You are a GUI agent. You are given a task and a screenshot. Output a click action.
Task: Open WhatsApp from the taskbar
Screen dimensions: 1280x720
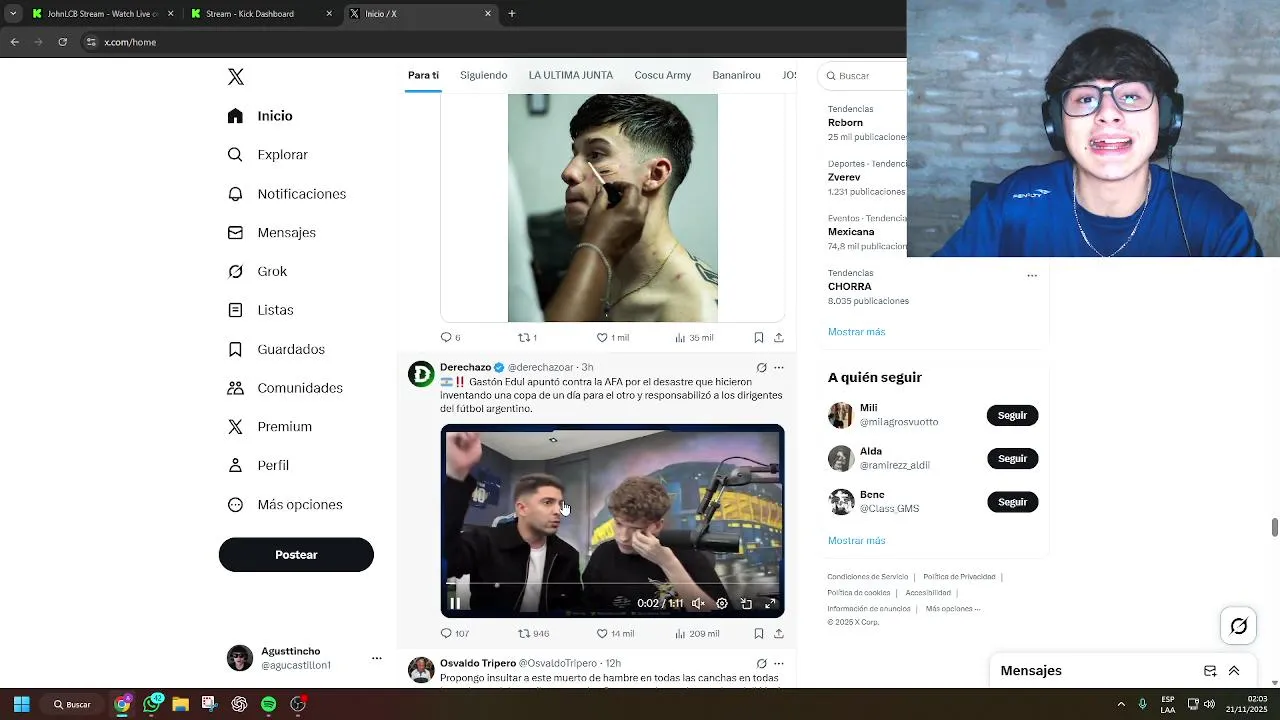(152, 704)
